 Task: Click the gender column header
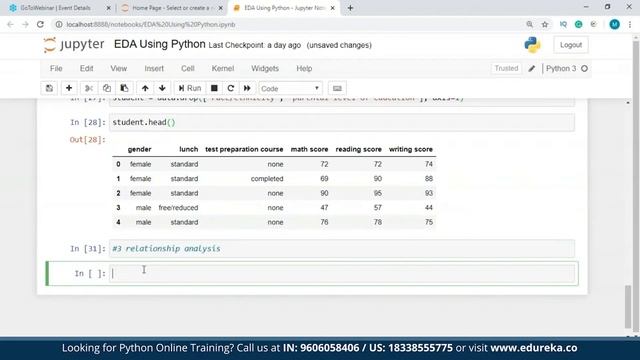[x=139, y=149]
